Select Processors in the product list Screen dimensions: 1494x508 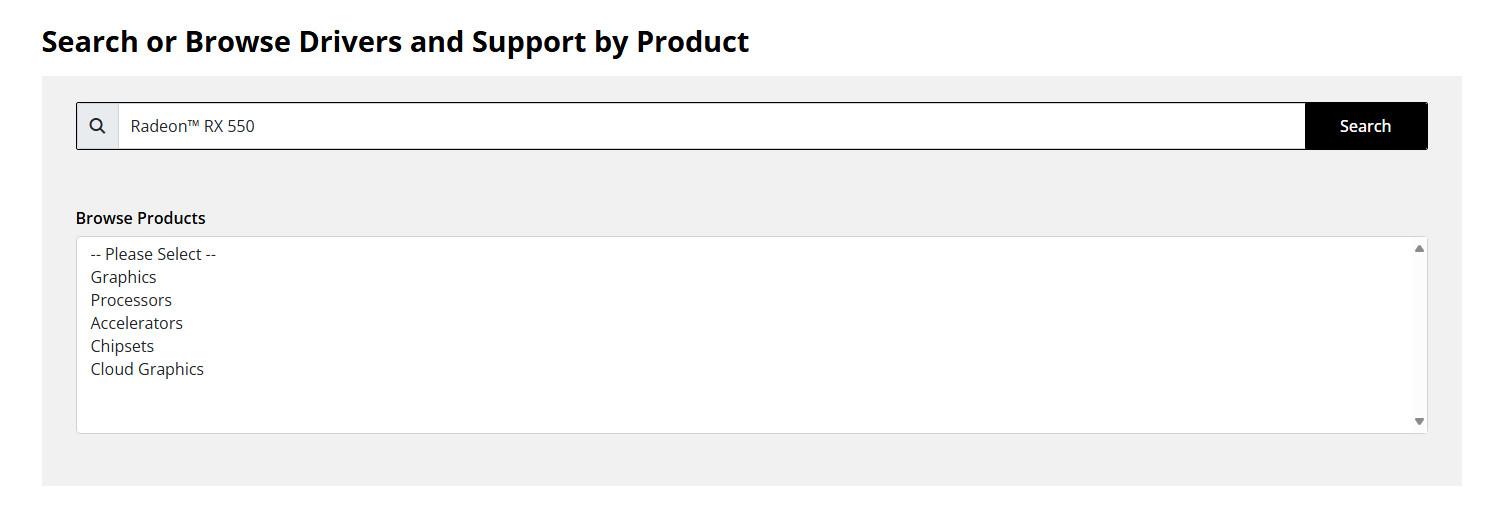coord(131,300)
